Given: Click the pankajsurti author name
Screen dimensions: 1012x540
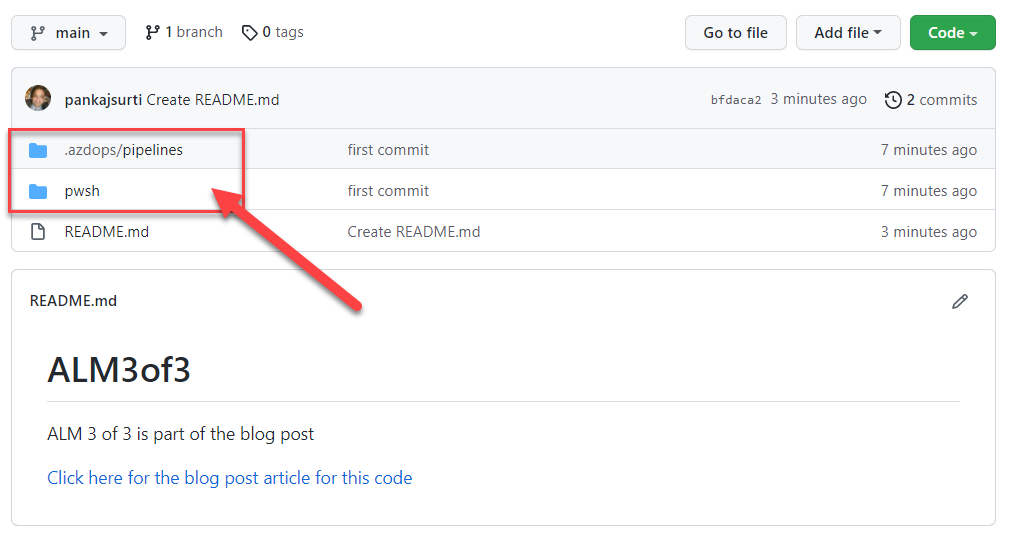Looking at the screenshot, I should 103,100.
